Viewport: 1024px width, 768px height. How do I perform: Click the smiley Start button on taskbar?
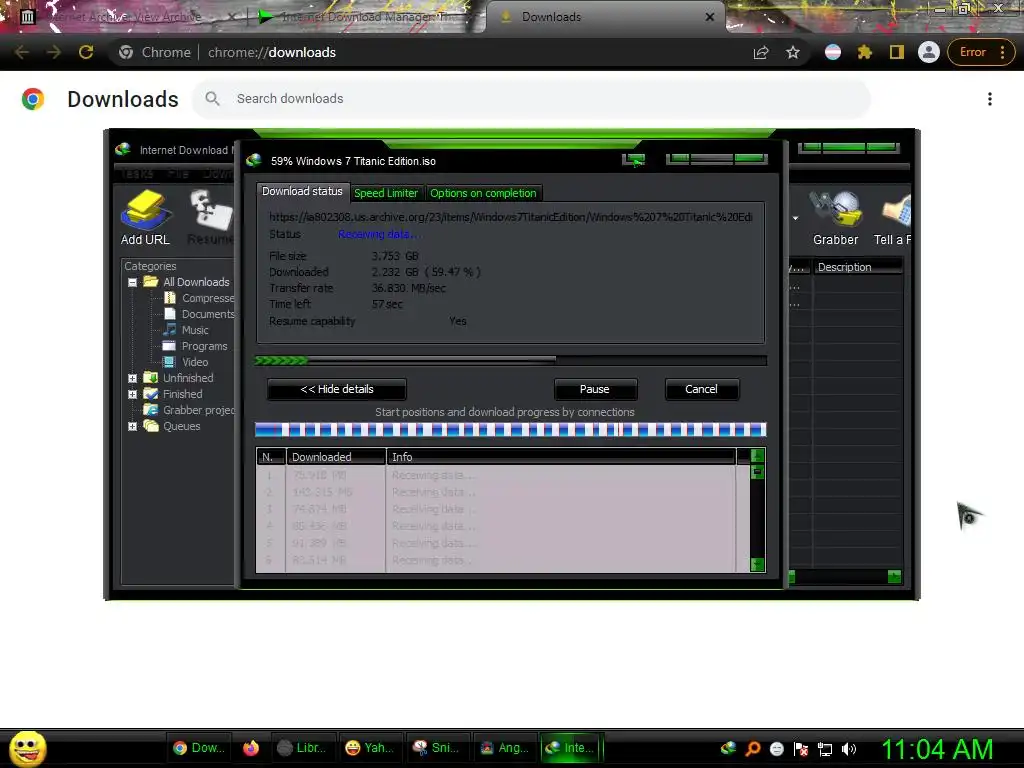tap(27, 748)
